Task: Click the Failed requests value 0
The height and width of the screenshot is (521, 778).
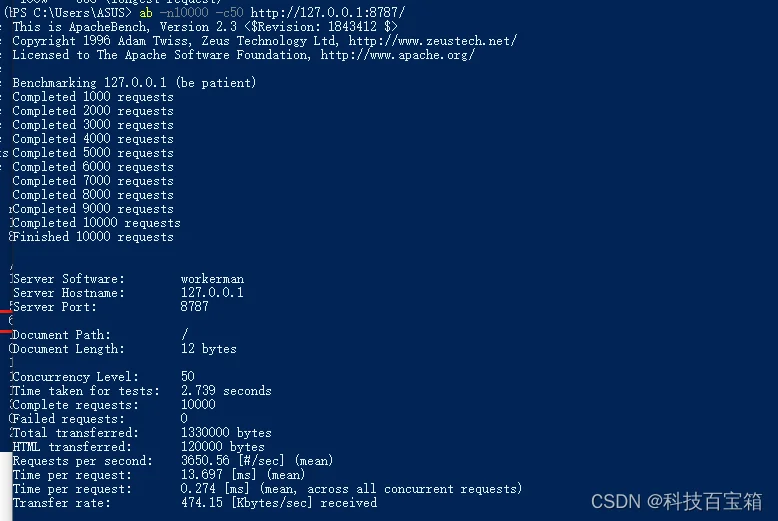Action: coord(184,419)
